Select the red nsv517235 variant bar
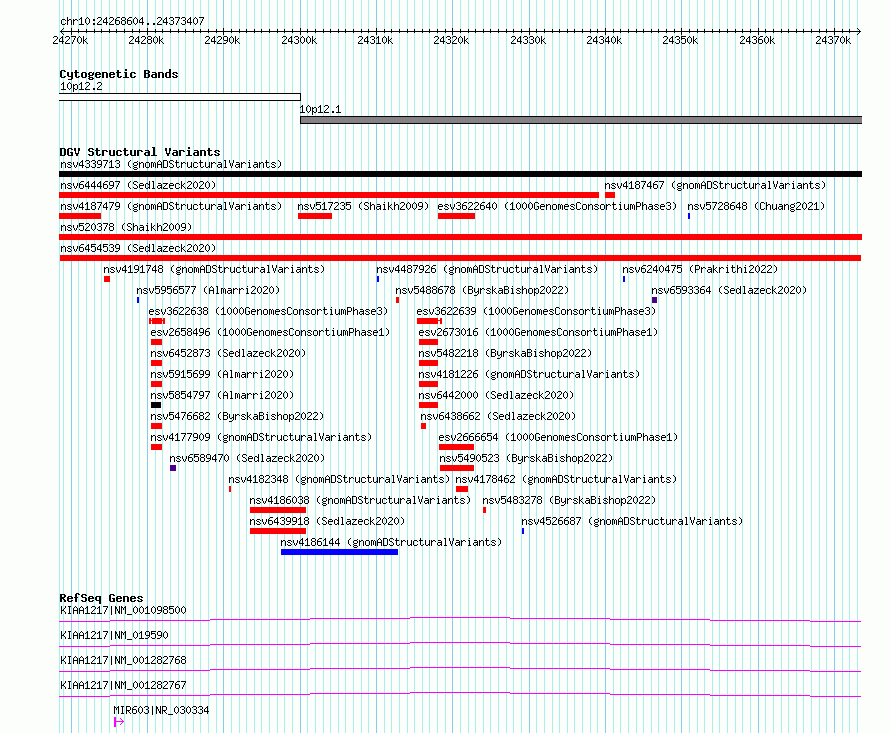 [x=315, y=216]
